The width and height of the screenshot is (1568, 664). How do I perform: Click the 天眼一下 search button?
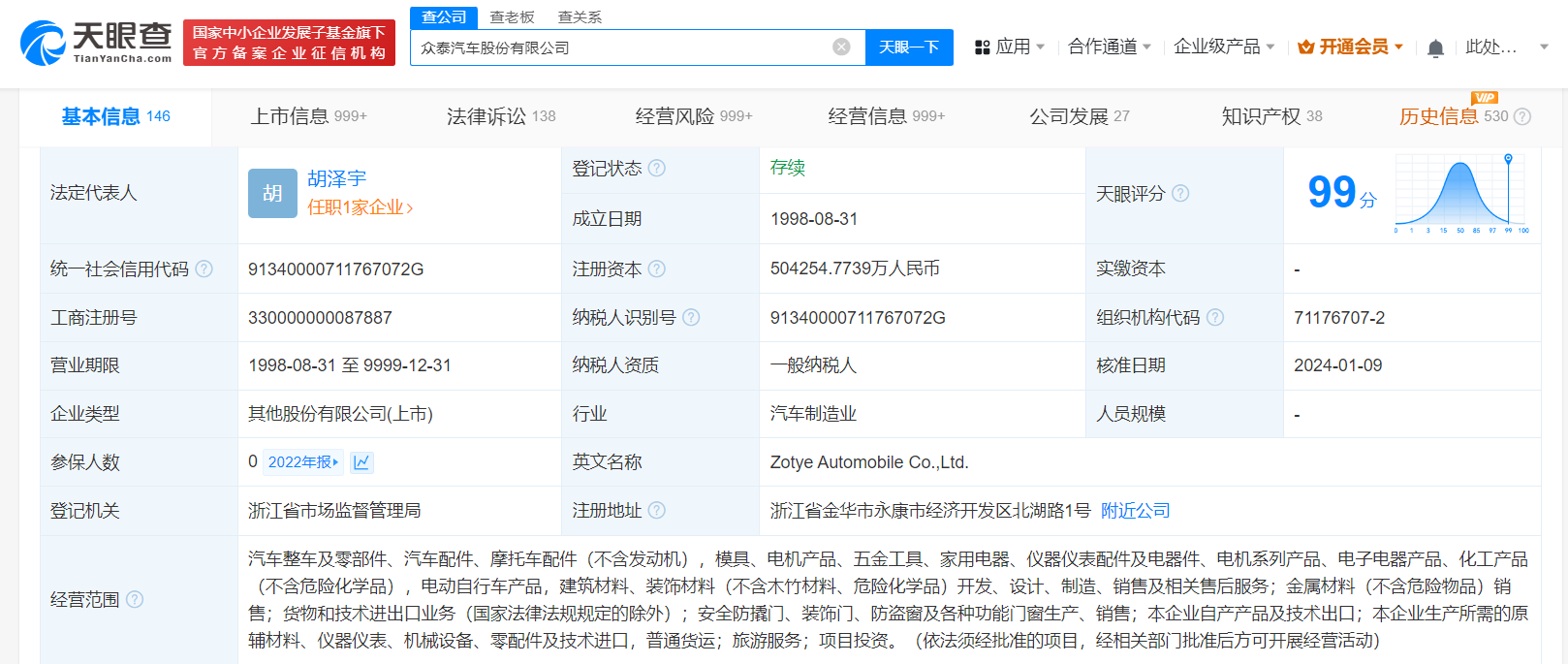(x=909, y=47)
